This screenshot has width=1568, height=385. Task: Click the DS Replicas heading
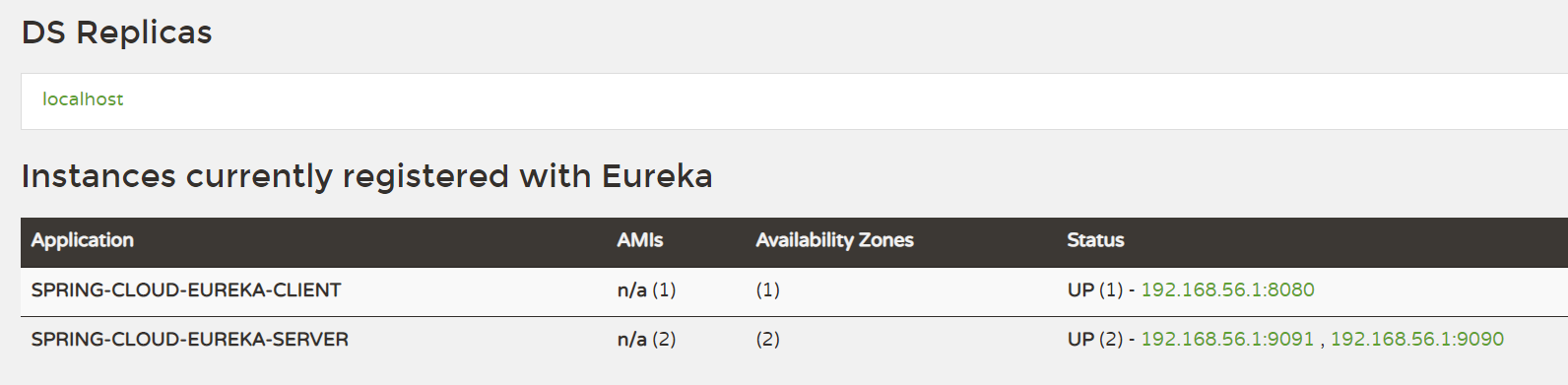click(x=116, y=32)
